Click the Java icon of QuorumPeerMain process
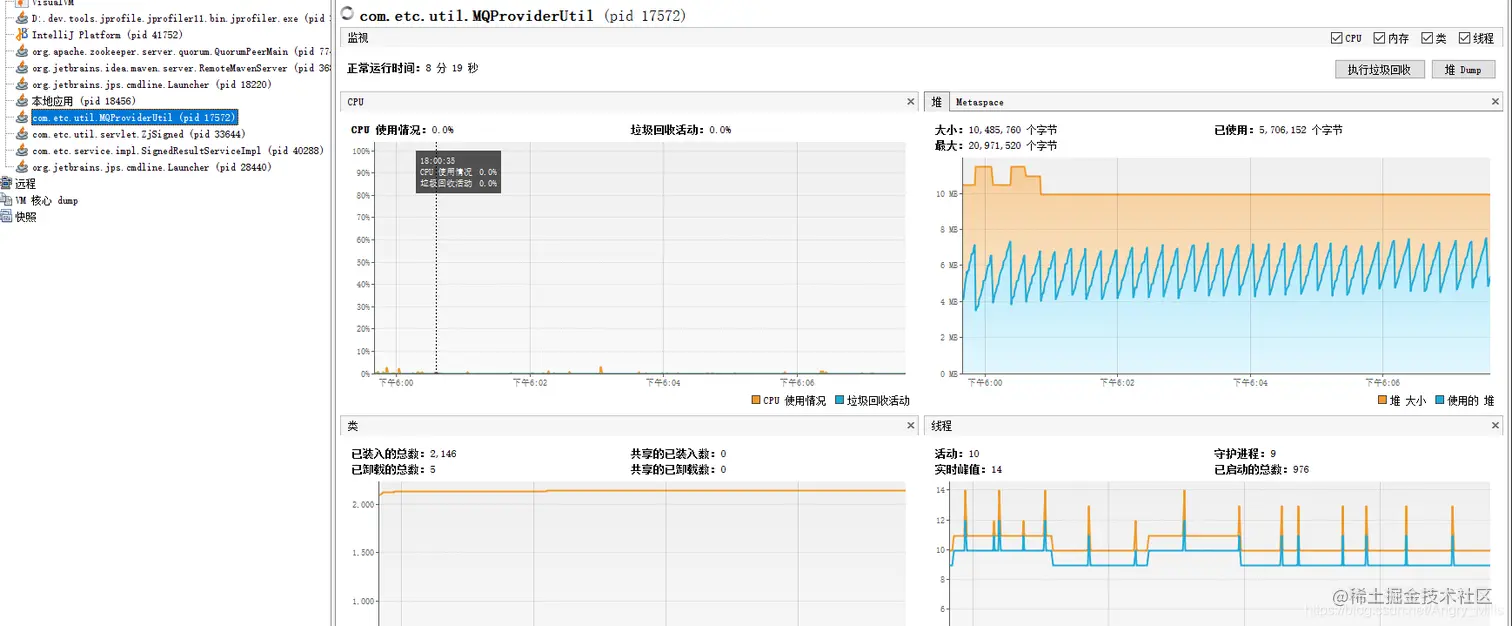1512x626 pixels. coord(22,51)
